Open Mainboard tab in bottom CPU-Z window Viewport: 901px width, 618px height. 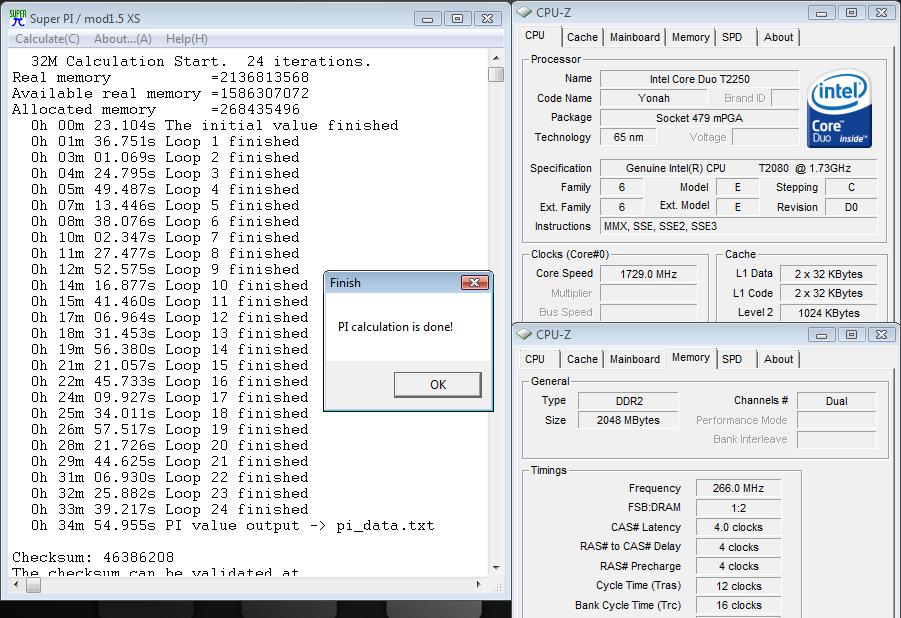click(634, 359)
